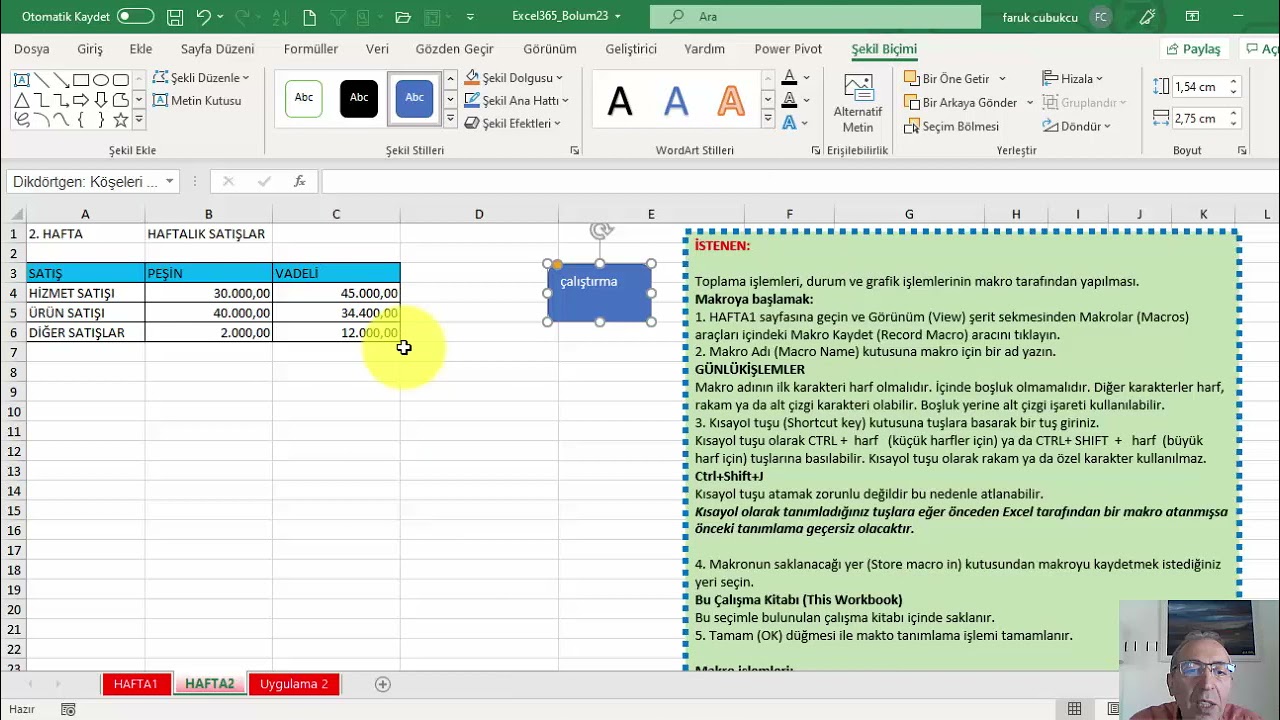Image resolution: width=1280 pixels, height=720 pixels.
Task: Click the FC account avatar
Action: (x=1100, y=17)
